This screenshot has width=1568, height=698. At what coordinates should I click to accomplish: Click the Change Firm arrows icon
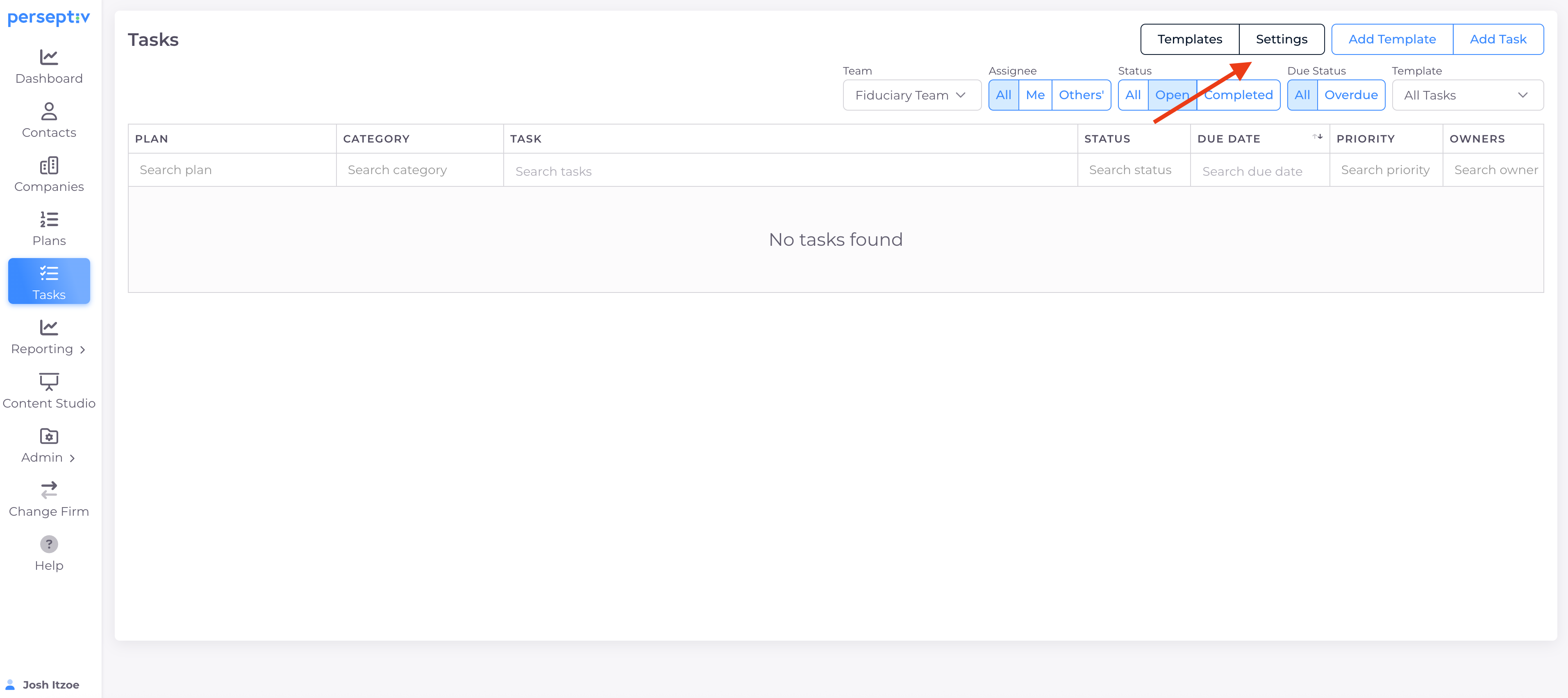[49, 490]
